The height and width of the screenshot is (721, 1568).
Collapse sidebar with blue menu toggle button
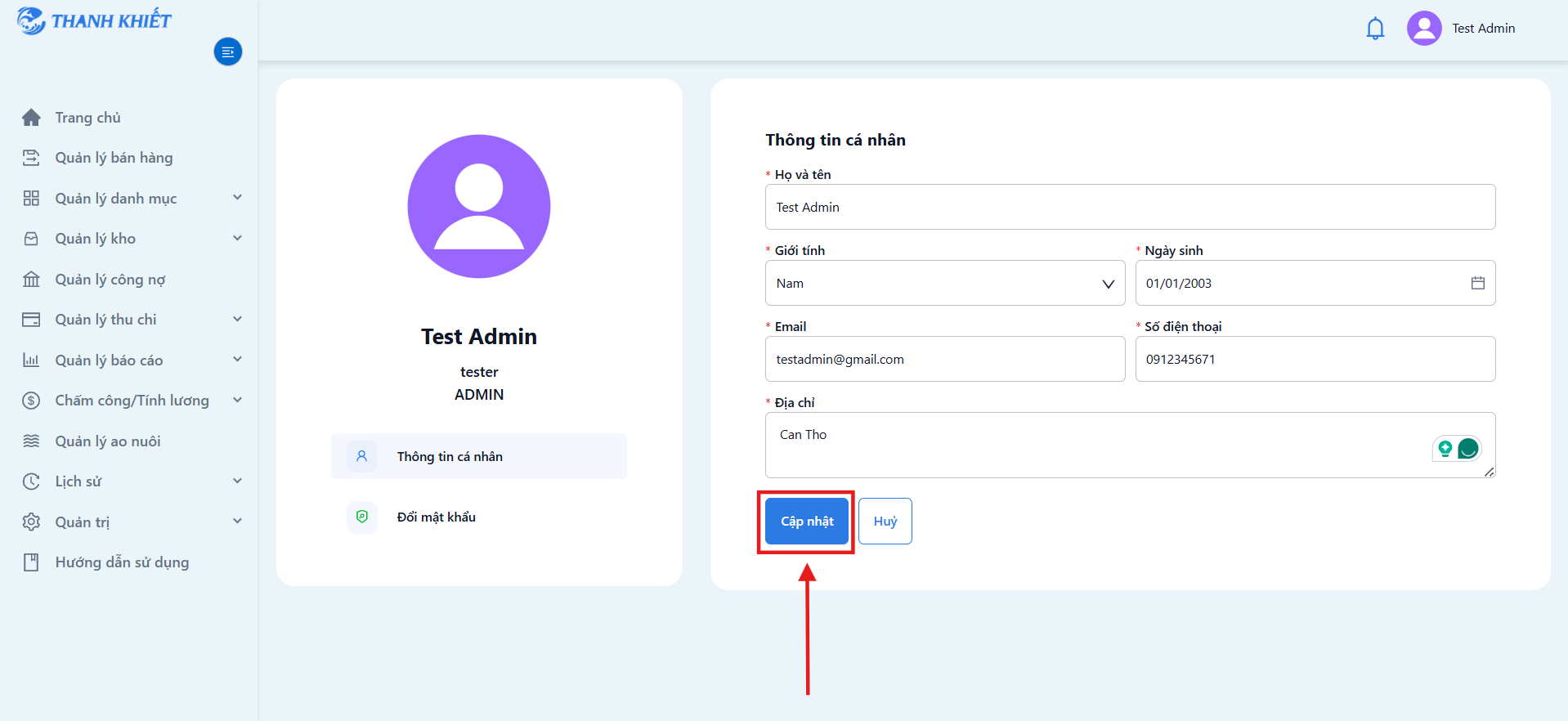point(228,51)
